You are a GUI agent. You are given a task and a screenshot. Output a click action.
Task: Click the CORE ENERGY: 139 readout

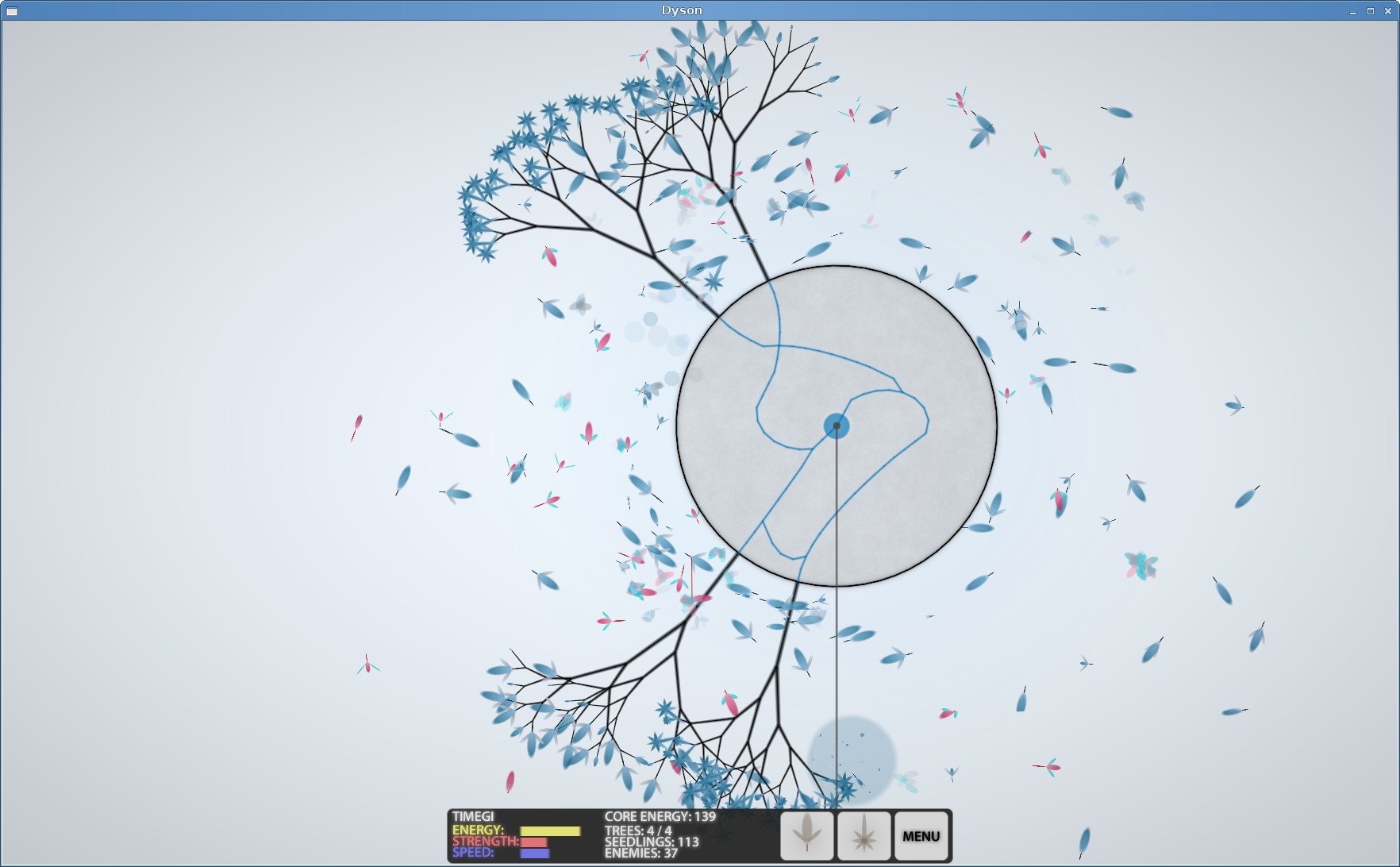coord(660,816)
